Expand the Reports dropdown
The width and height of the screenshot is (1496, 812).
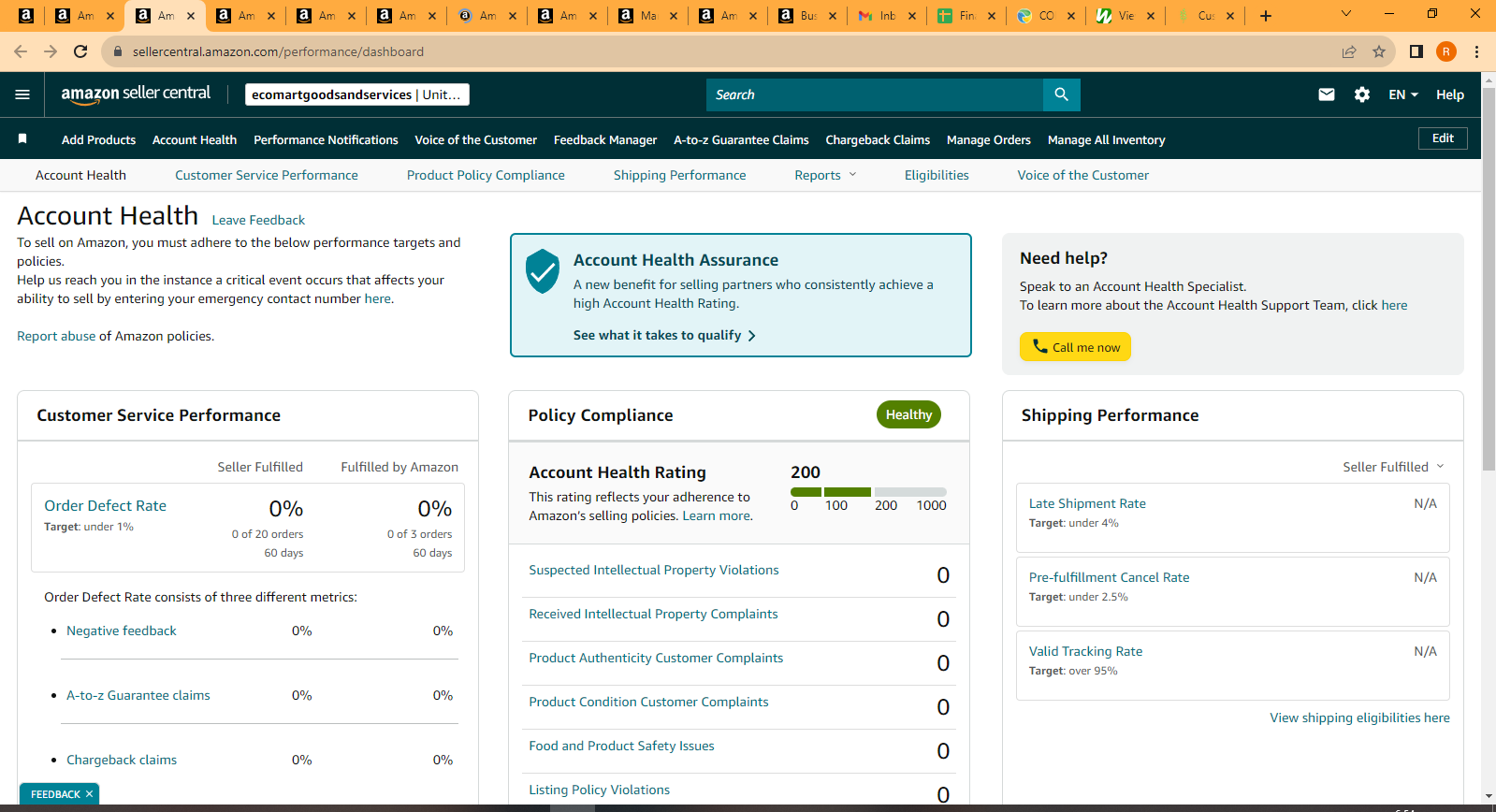point(826,175)
